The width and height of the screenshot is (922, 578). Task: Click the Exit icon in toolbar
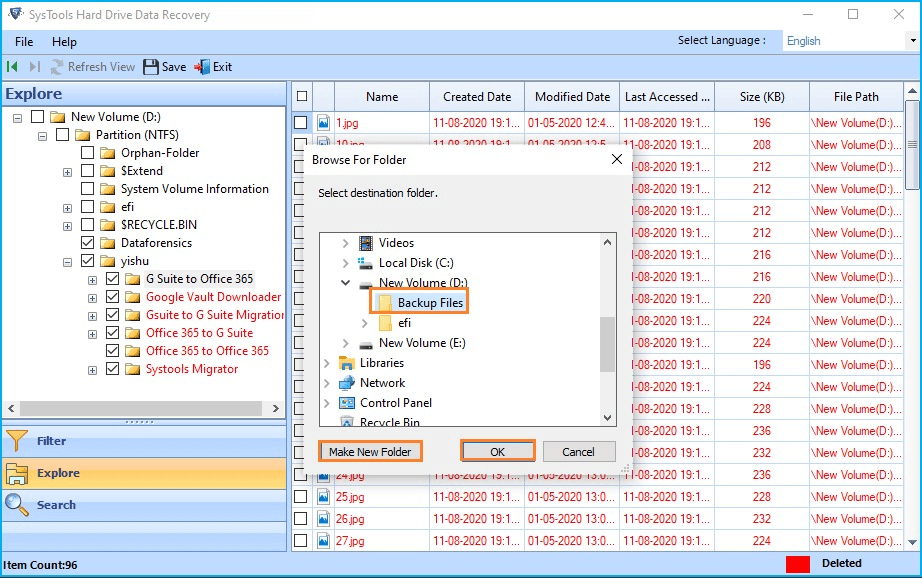pyautogui.click(x=202, y=67)
